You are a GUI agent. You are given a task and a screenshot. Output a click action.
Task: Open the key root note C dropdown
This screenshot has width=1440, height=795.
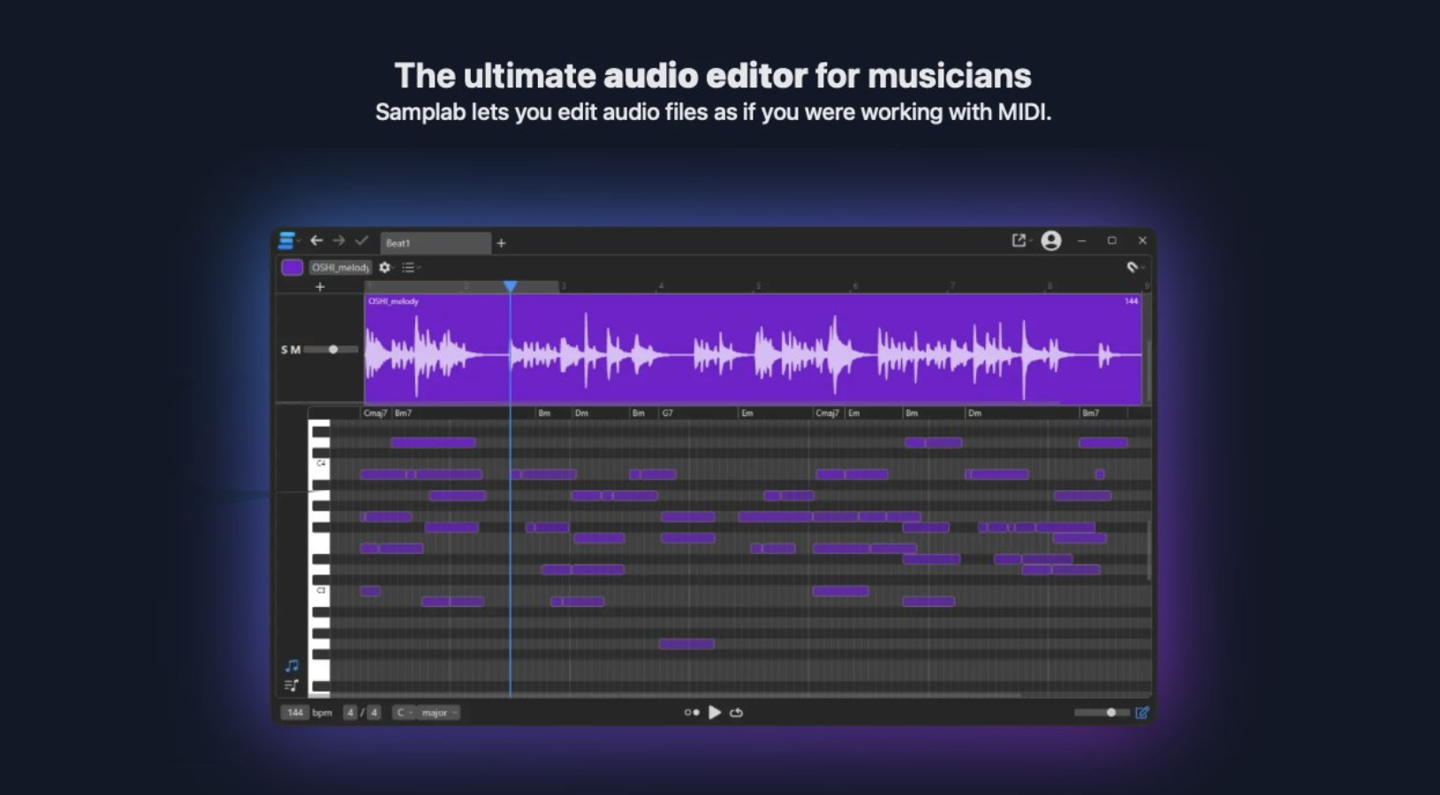tap(404, 713)
